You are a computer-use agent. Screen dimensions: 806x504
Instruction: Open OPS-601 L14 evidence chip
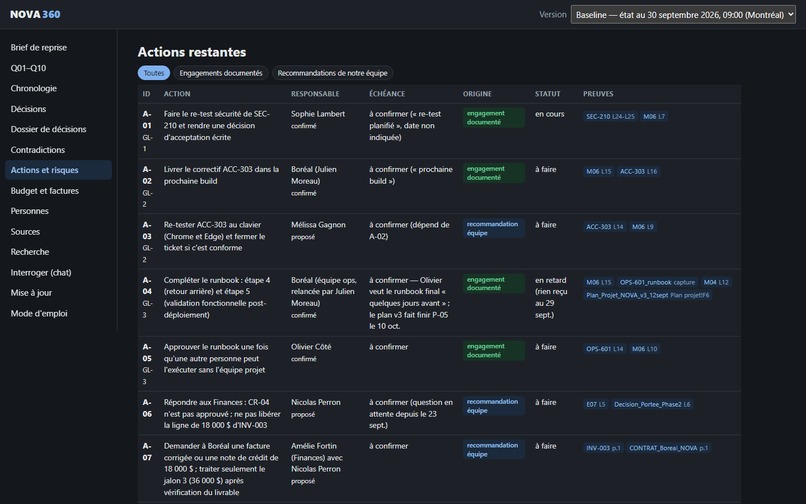click(x=605, y=349)
